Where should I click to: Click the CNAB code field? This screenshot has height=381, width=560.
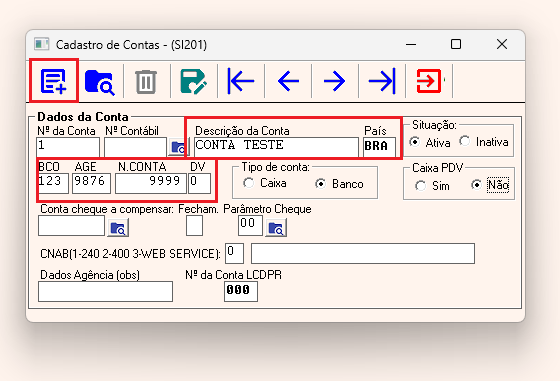(x=234, y=254)
